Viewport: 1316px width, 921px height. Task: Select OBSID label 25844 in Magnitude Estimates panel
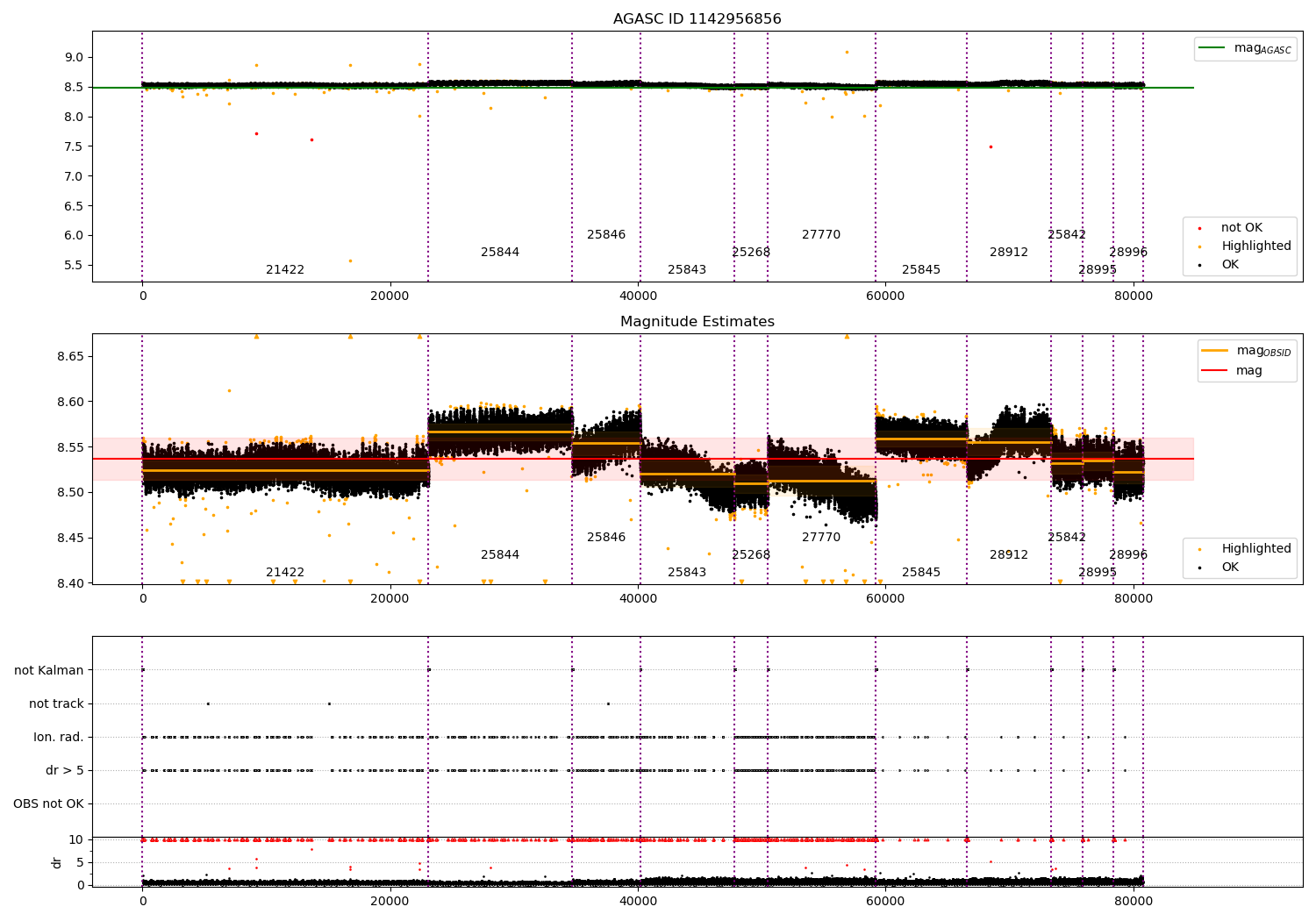(x=500, y=555)
